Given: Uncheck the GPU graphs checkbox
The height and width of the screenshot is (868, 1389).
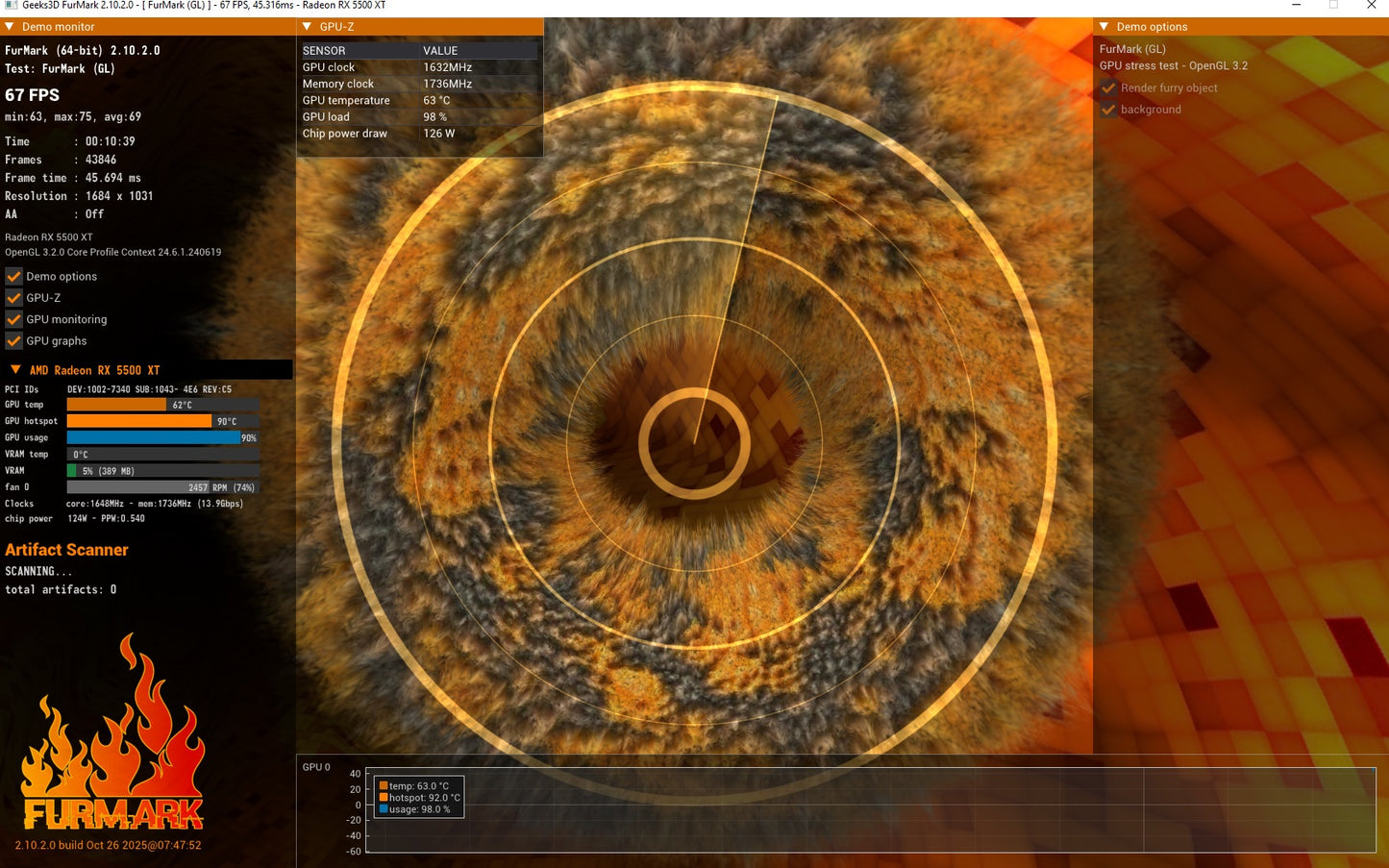Looking at the screenshot, I should [13, 341].
